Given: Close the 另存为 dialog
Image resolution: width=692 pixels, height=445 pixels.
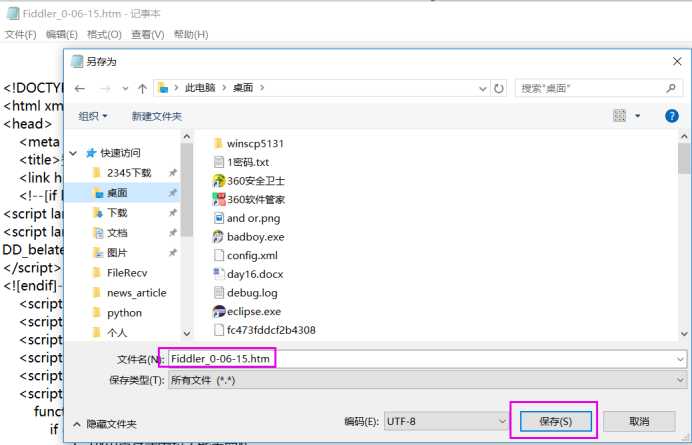Looking at the screenshot, I should 677,61.
